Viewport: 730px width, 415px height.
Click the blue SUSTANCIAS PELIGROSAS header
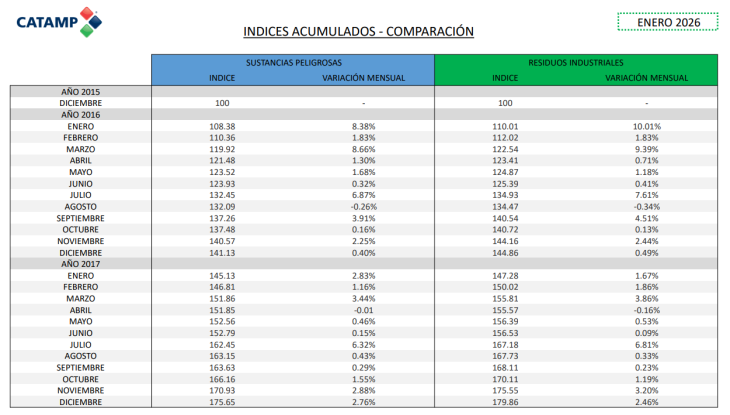pyautogui.click(x=292, y=63)
